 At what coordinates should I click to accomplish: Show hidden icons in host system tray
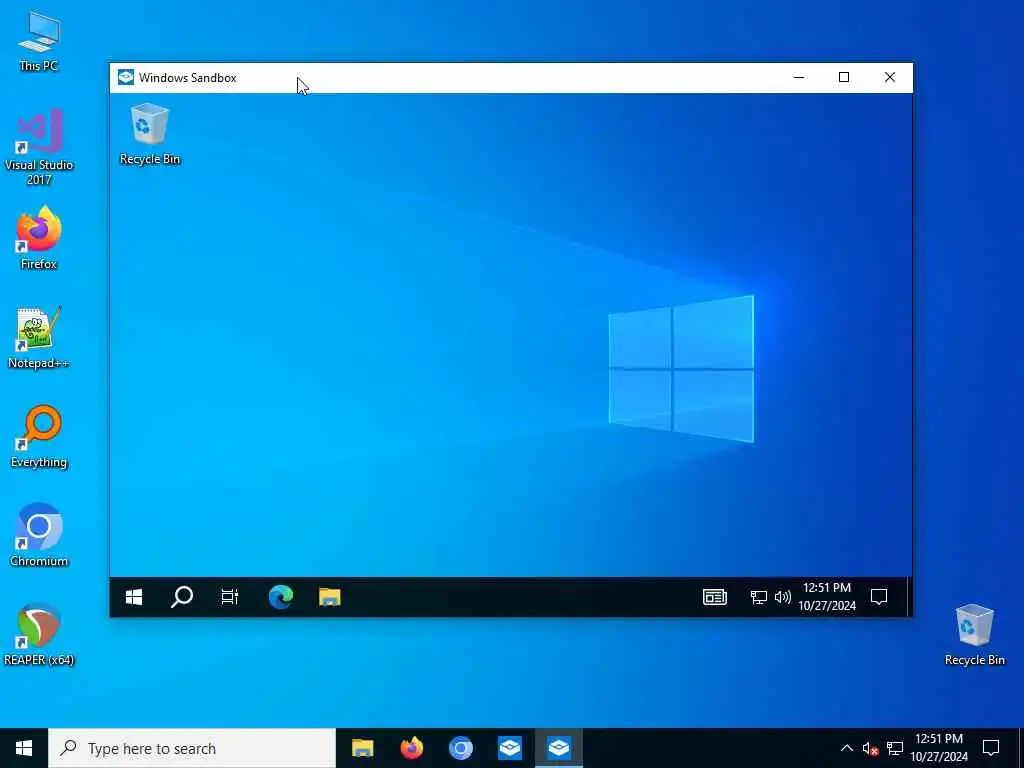click(846, 748)
